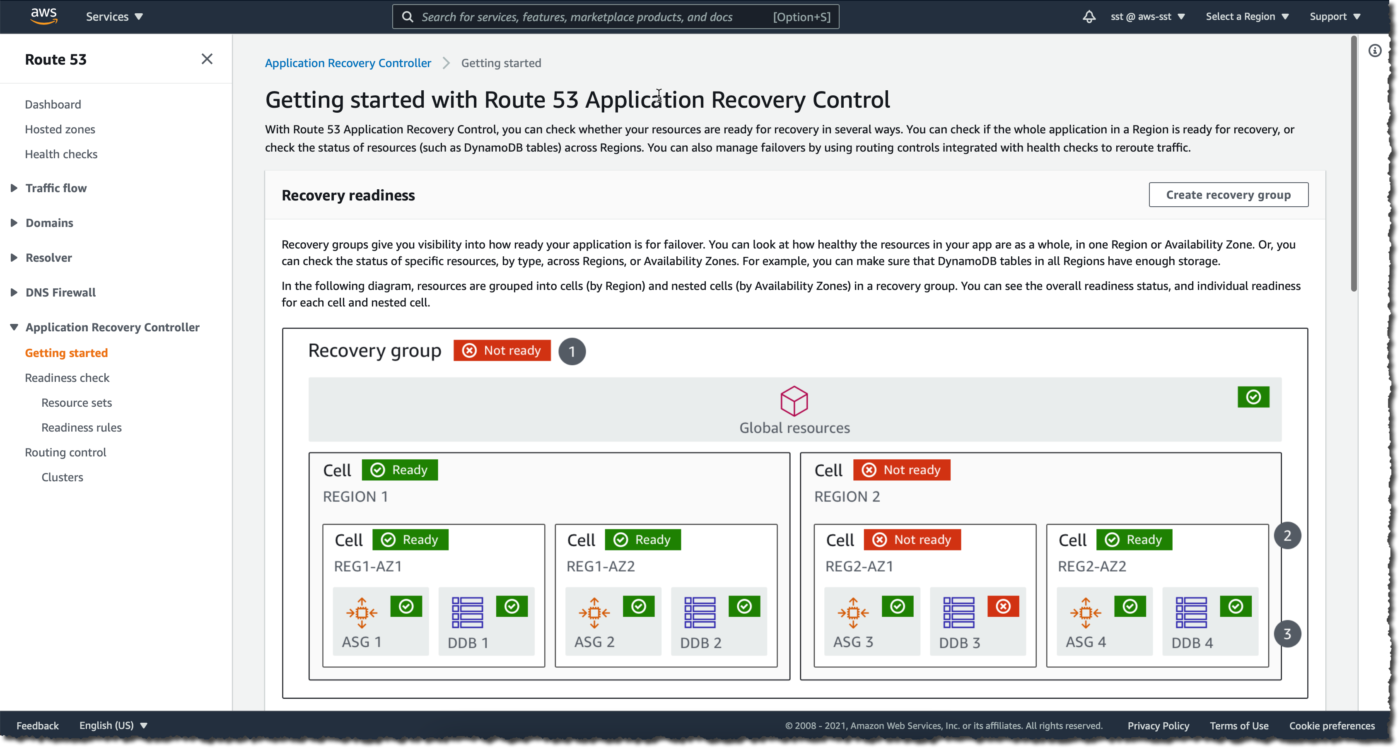Click the green check status on DDB 1

(x=512, y=606)
